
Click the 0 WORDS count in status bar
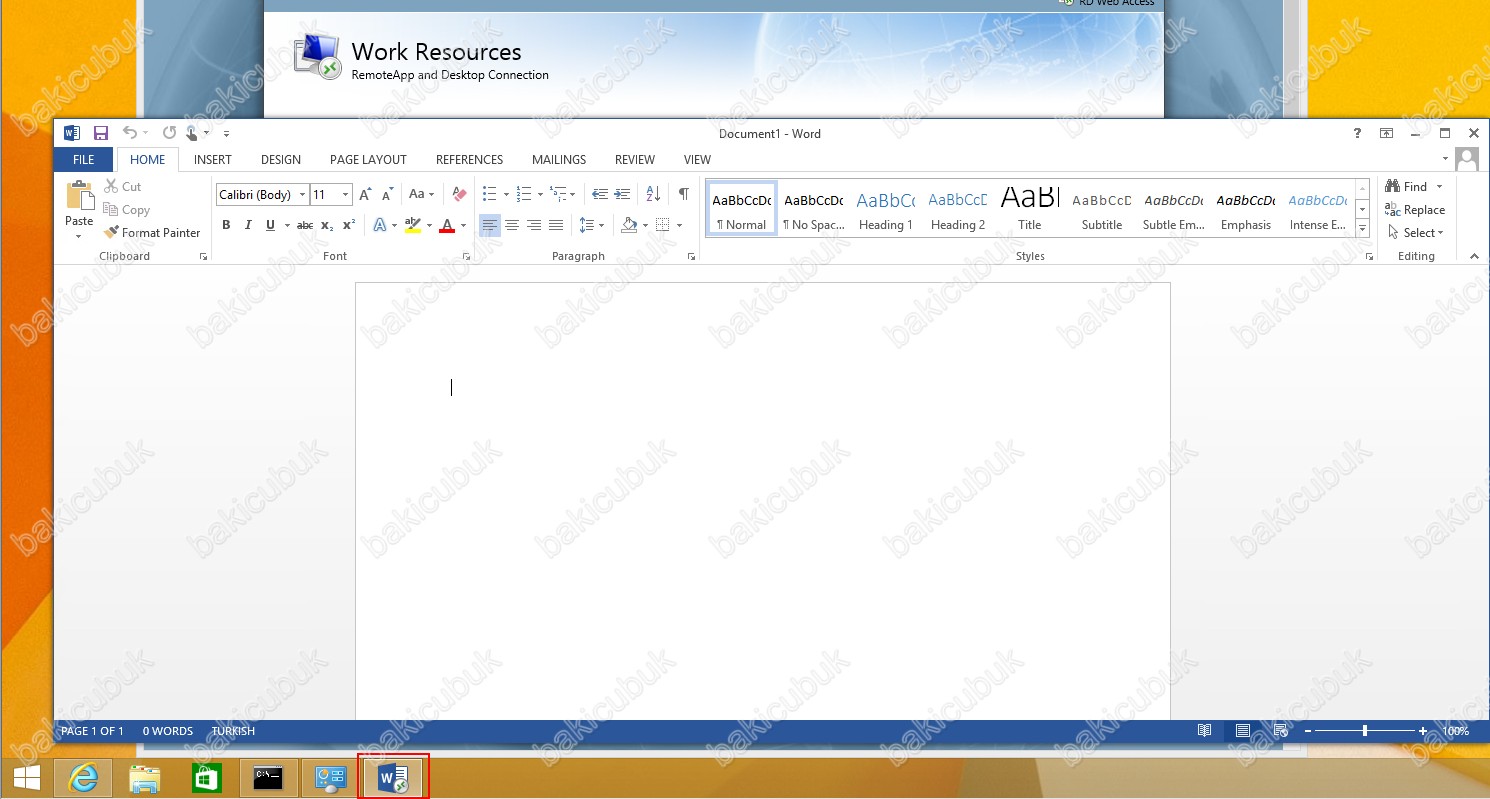pos(167,731)
